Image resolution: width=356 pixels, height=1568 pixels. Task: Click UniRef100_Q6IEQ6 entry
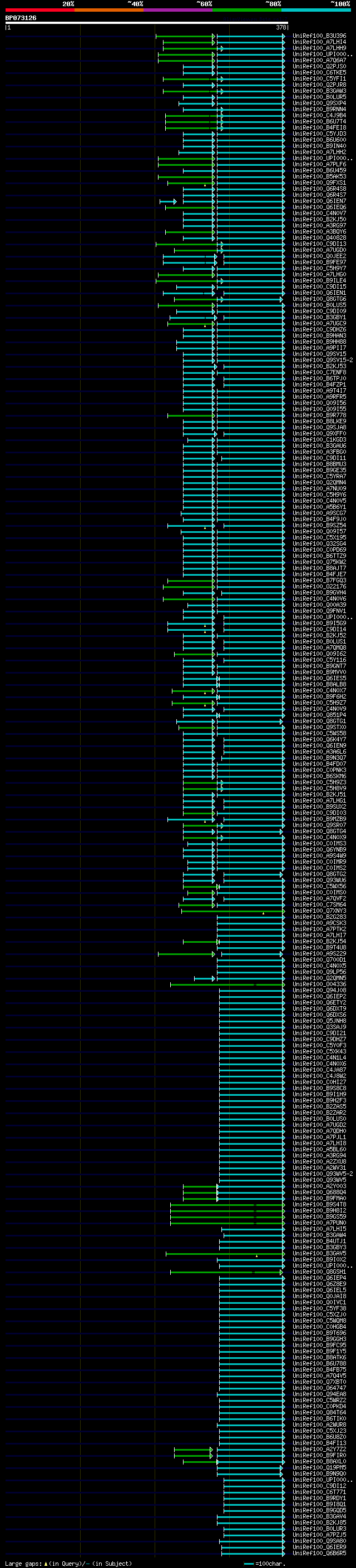[319, 207]
